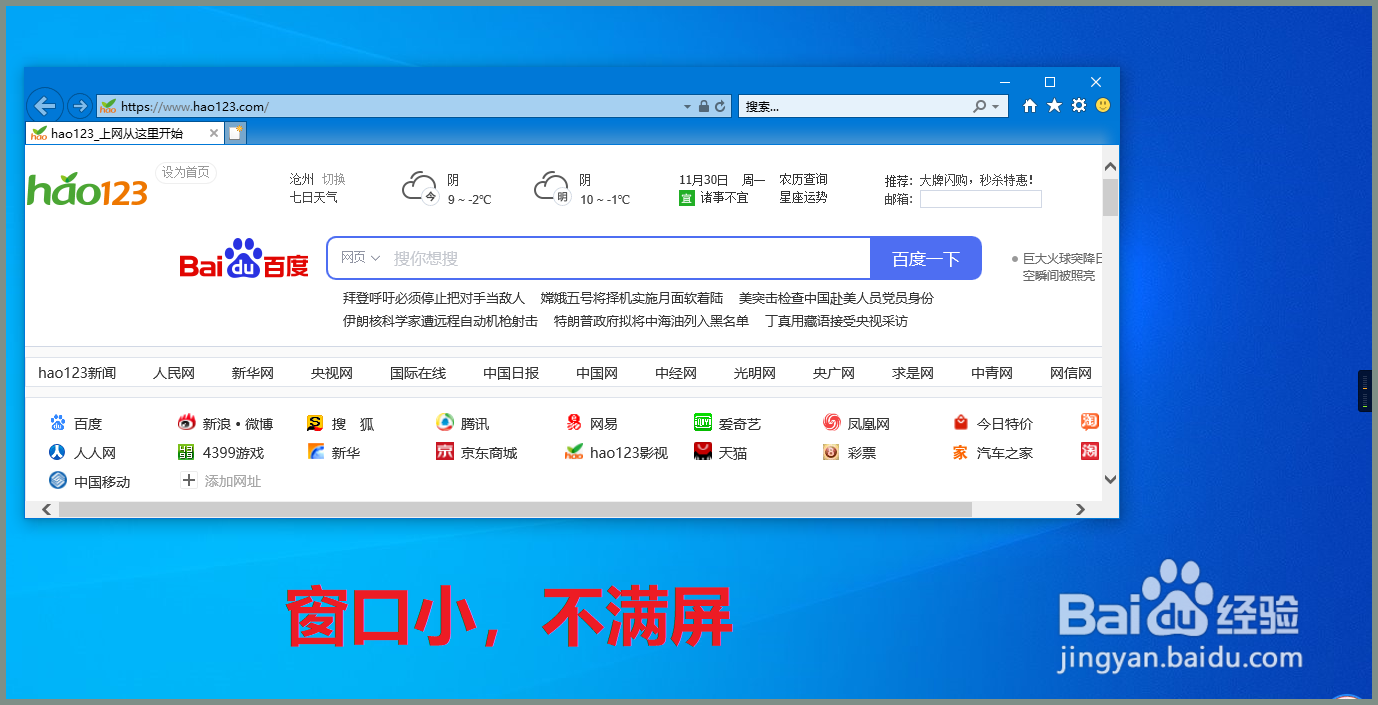Screen dimensions: 1378x705
Task: Click the magnifier search icon in search box
Action: [x=980, y=106]
